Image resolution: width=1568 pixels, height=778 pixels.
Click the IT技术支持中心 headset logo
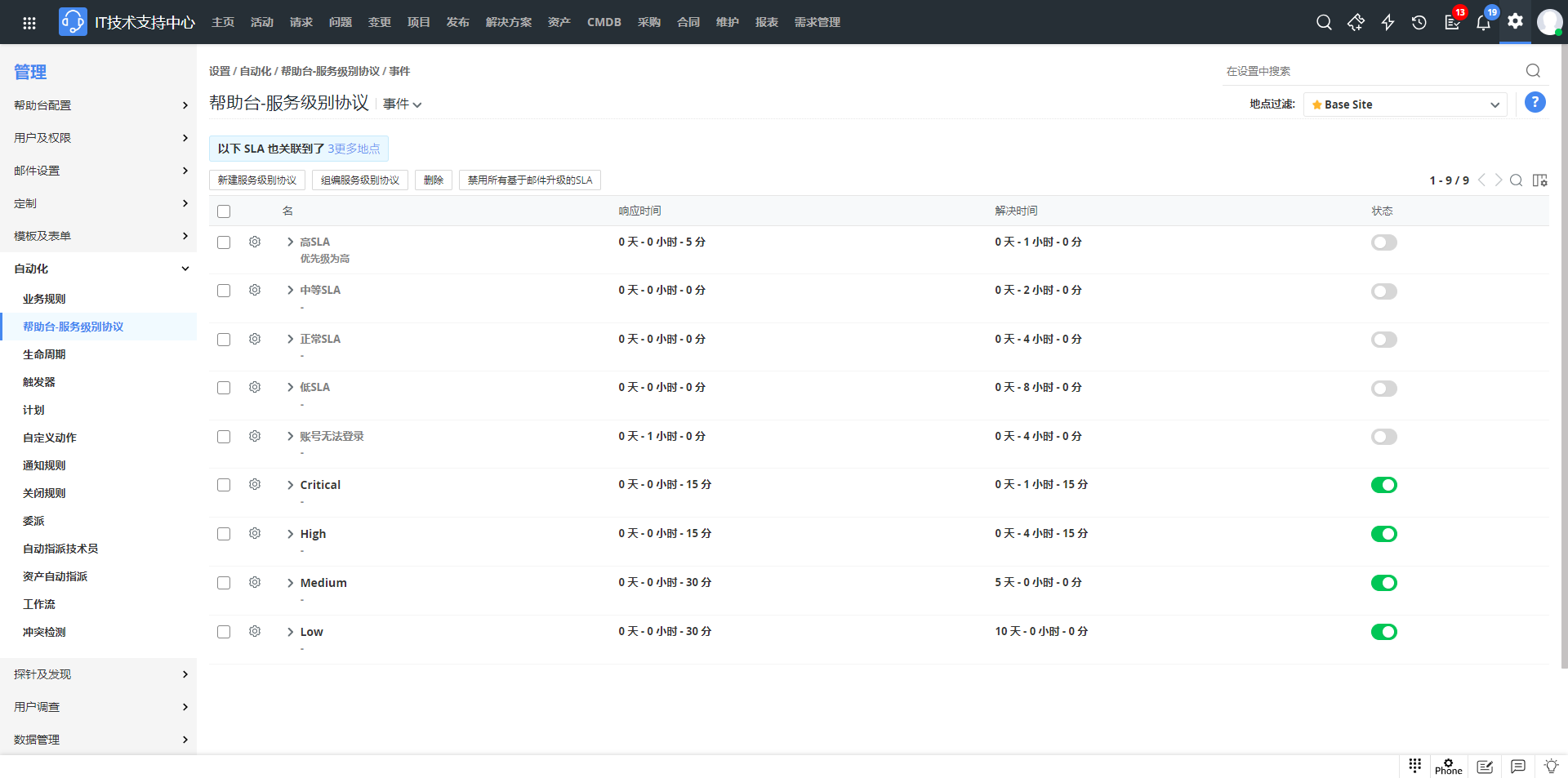pos(73,22)
